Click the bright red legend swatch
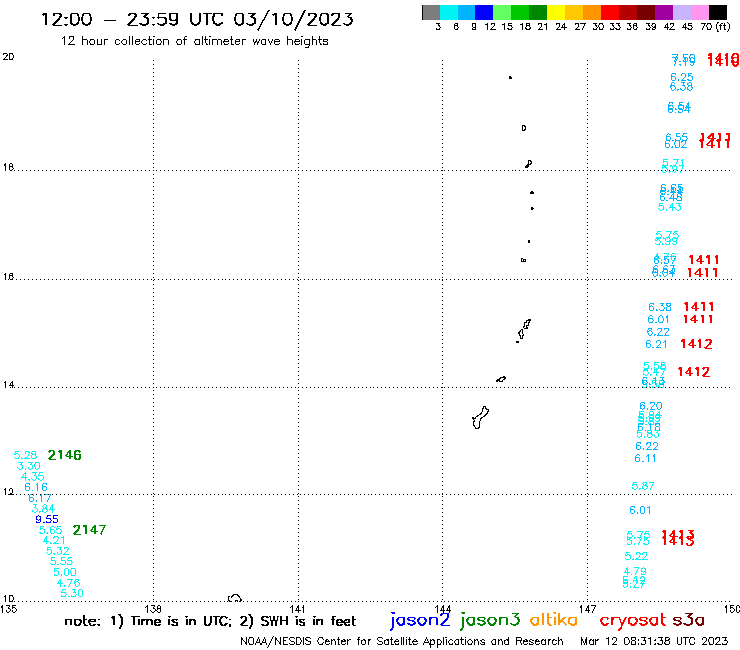Screen dimensions: 740x650 click(610, 12)
